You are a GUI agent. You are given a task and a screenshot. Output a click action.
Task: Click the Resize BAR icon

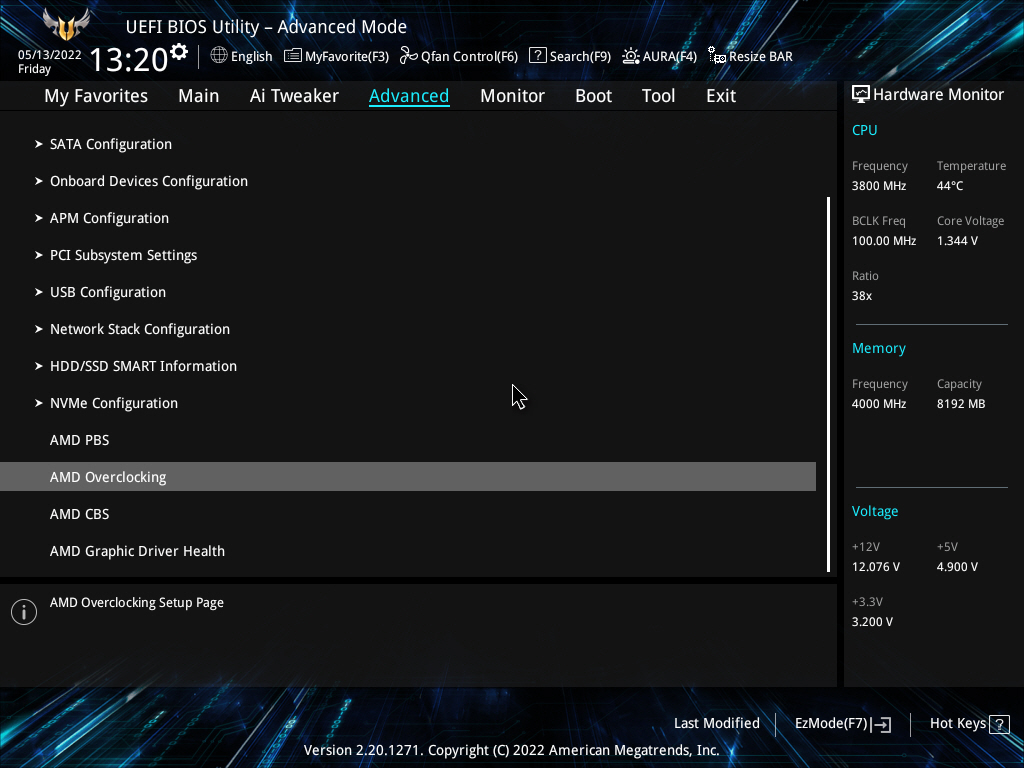717,56
